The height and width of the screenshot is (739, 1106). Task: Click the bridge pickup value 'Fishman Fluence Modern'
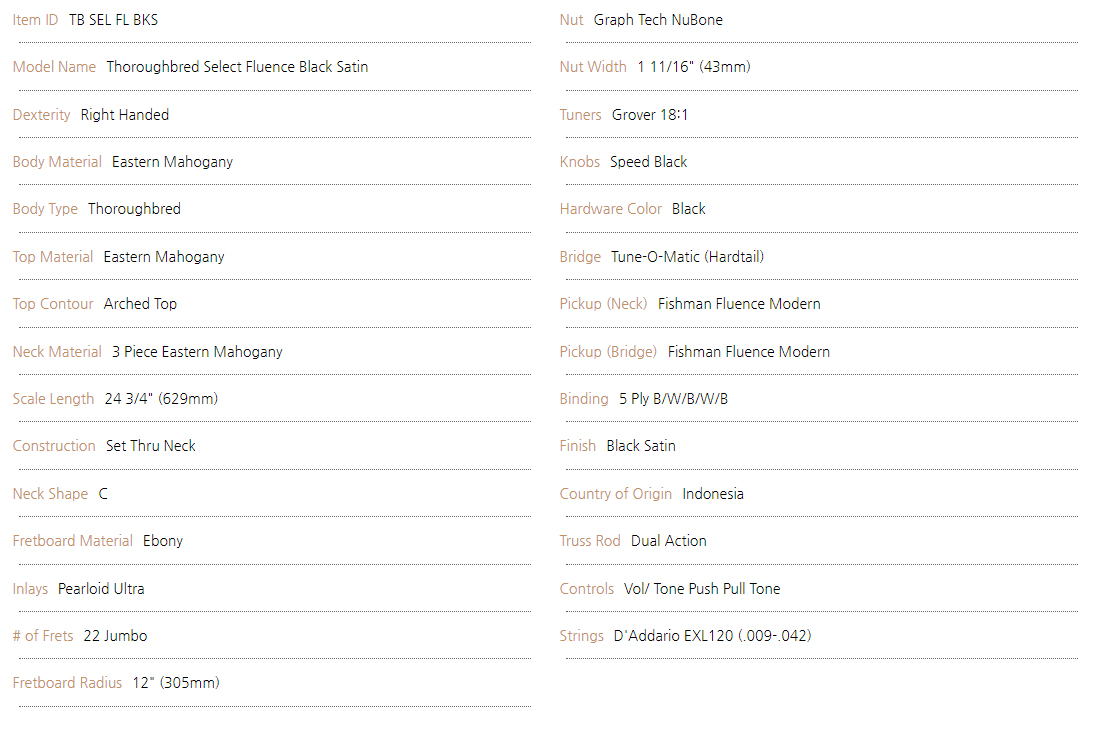click(749, 352)
